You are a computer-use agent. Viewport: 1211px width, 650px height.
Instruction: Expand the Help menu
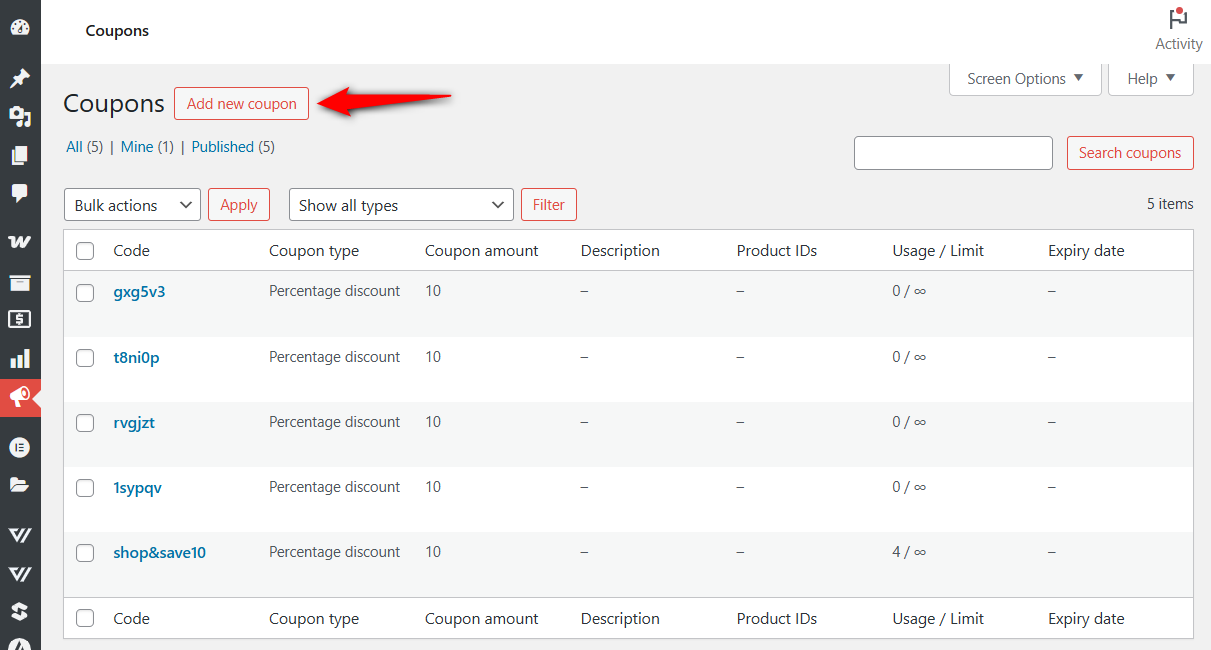[x=1150, y=78]
